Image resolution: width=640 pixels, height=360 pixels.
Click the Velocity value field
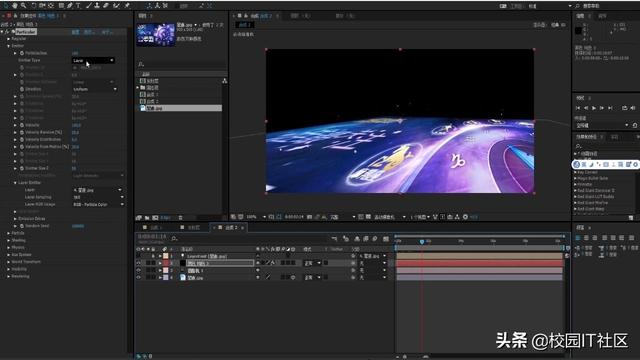point(76,125)
